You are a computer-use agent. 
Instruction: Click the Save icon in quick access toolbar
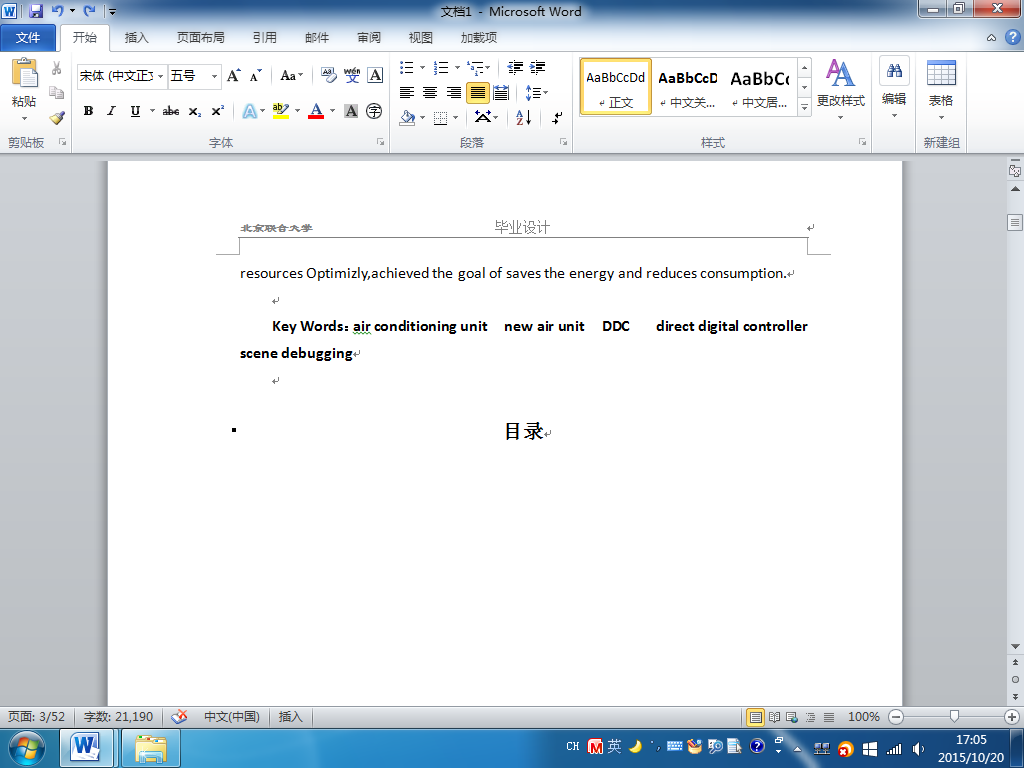37,11
